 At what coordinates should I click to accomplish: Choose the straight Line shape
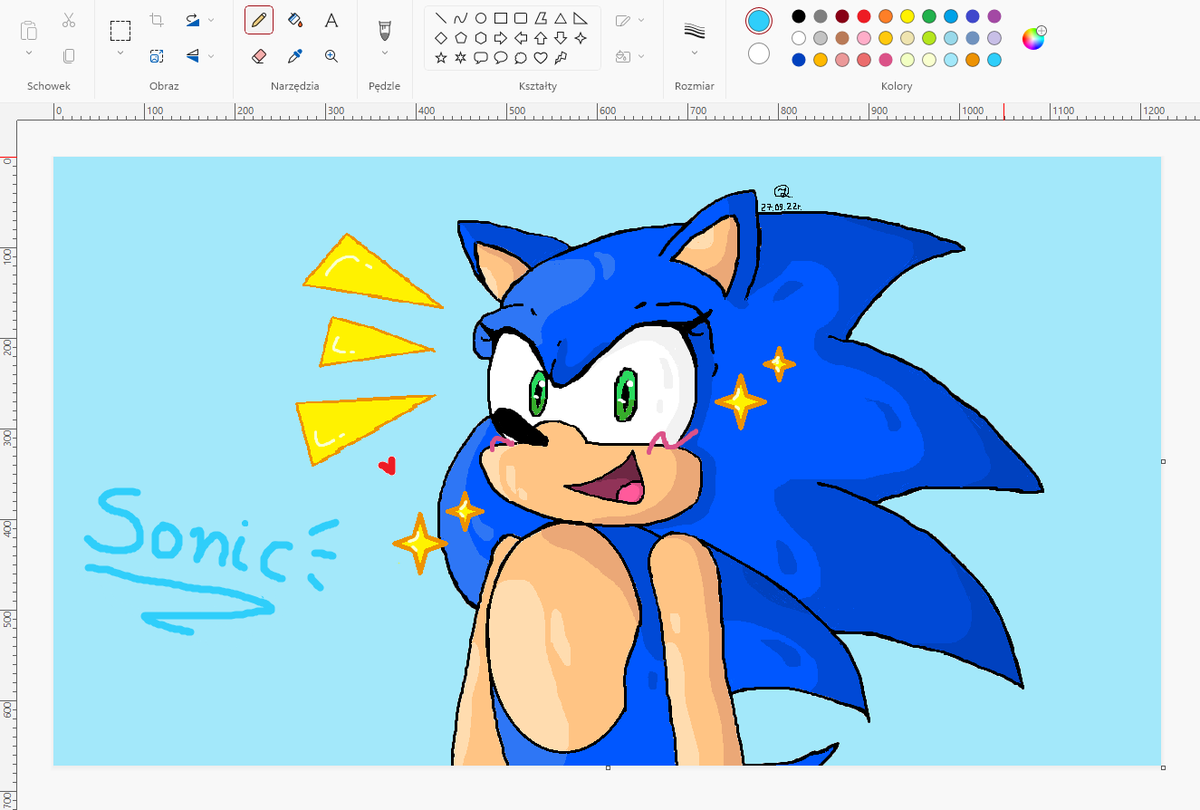(x=441, y=18)
